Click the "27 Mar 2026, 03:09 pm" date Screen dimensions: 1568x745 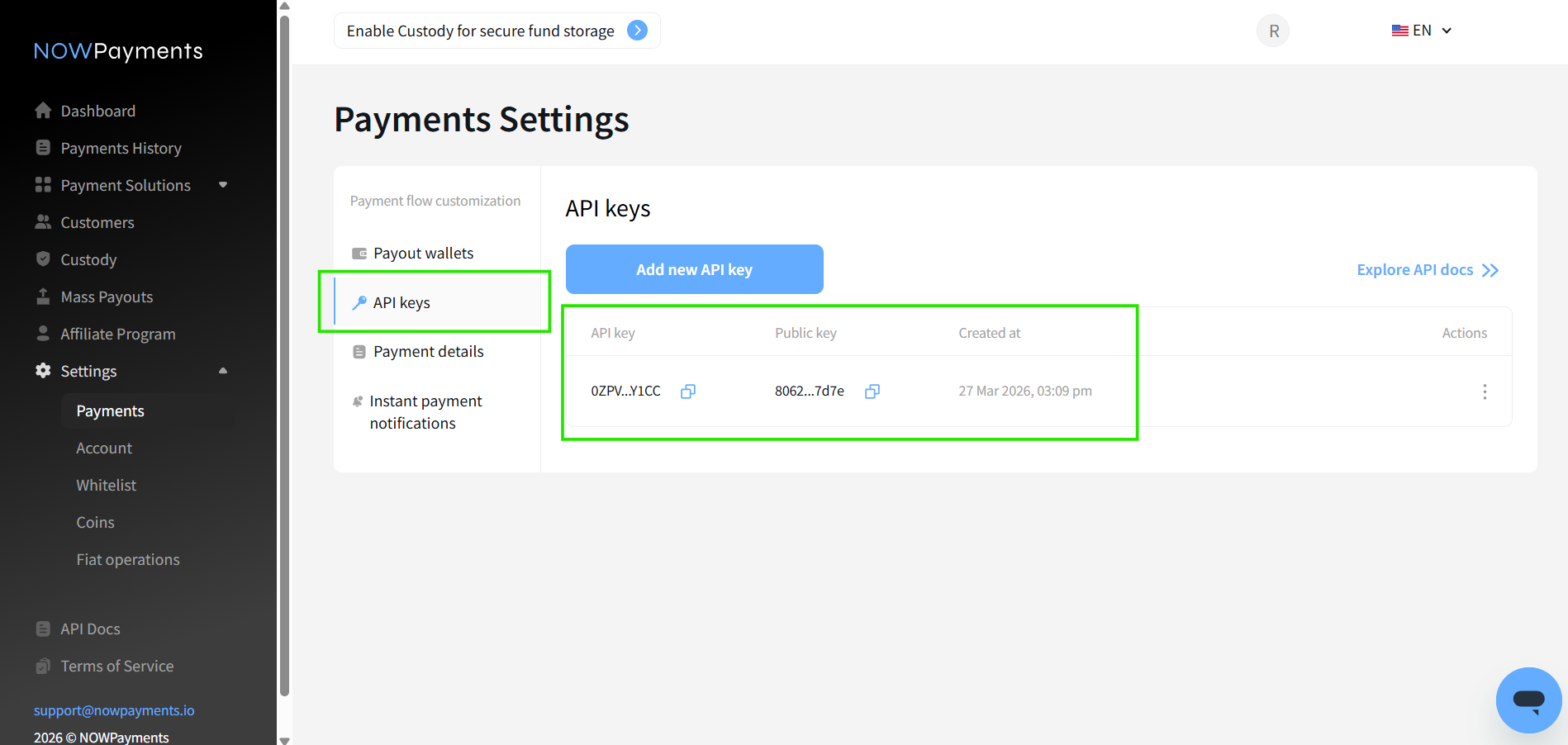point(1025,391)
